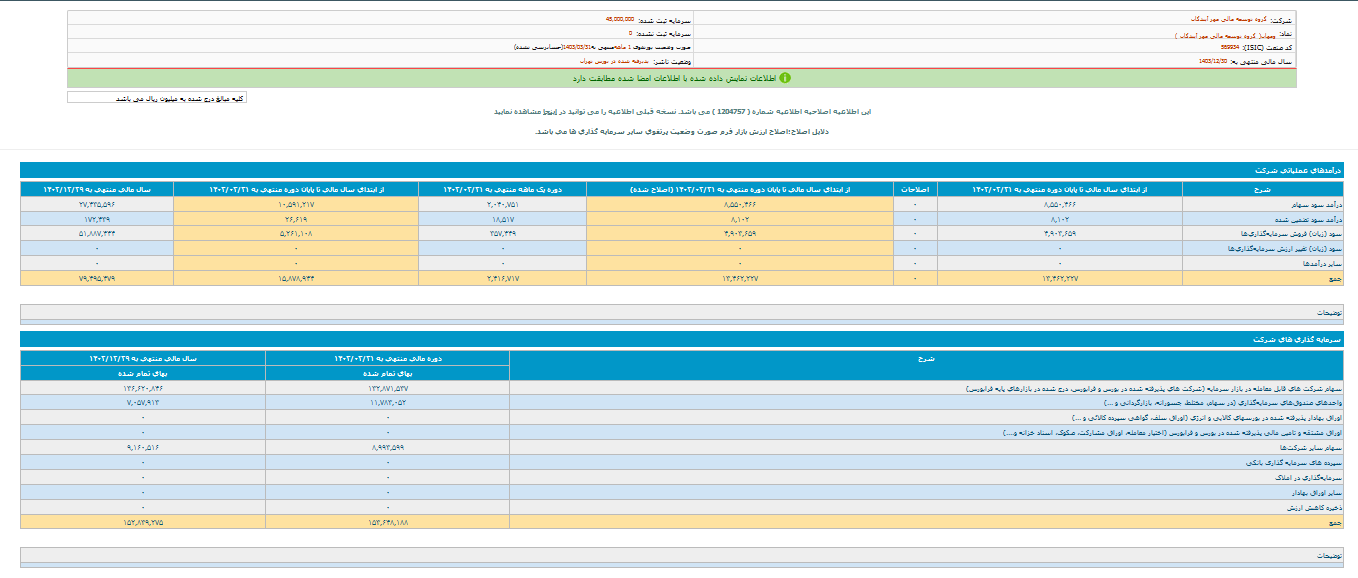The width and height of the screenshot is (1358, 578).
Task: Click the investments total 153,648,188
Action: (388, 522)
